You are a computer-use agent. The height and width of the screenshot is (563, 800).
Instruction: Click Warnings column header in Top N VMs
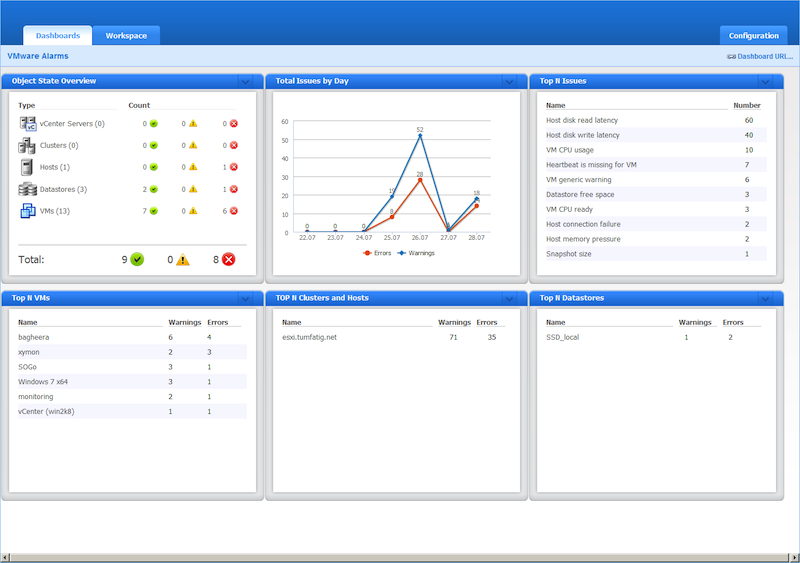click(185, 323)
